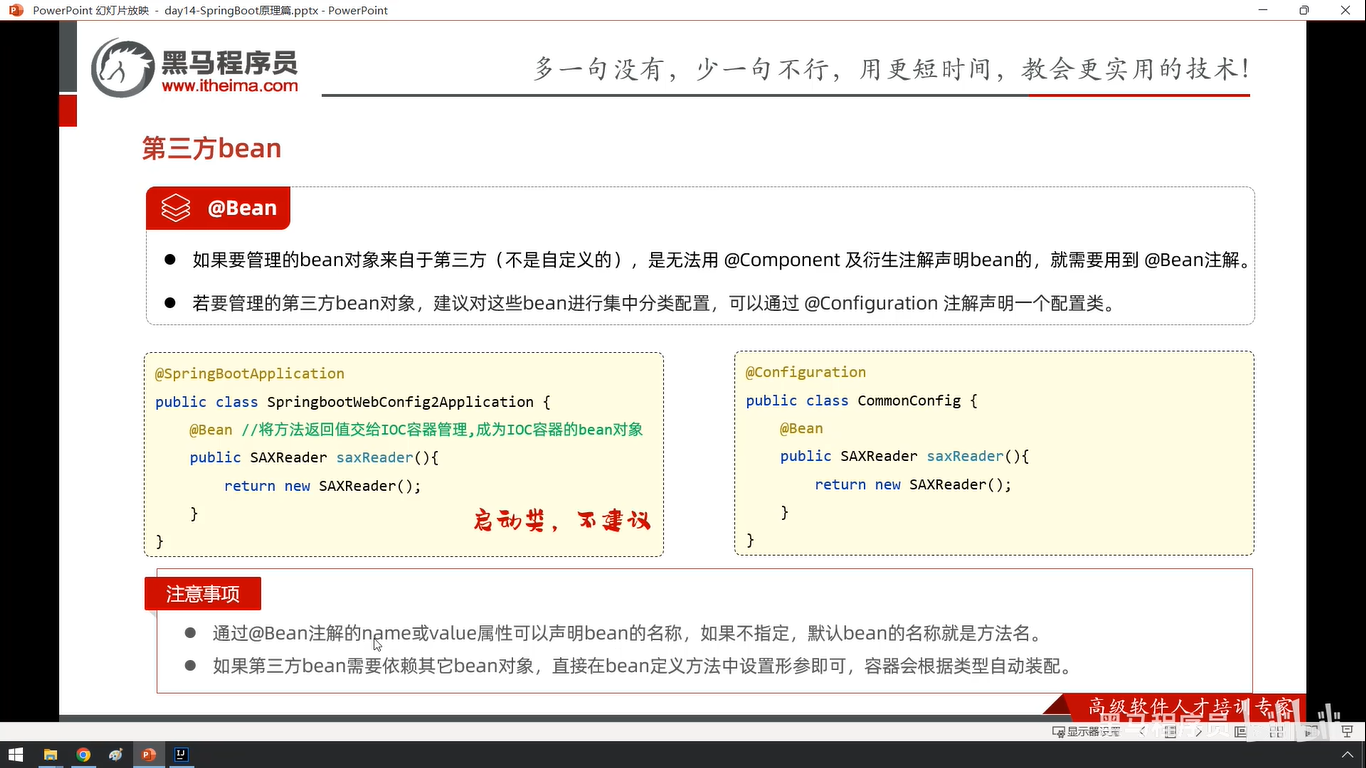The height and width of the screenshot is (768, 1366).
Task: Select PowerPoint in the taskbar
Action: [149, 755]
